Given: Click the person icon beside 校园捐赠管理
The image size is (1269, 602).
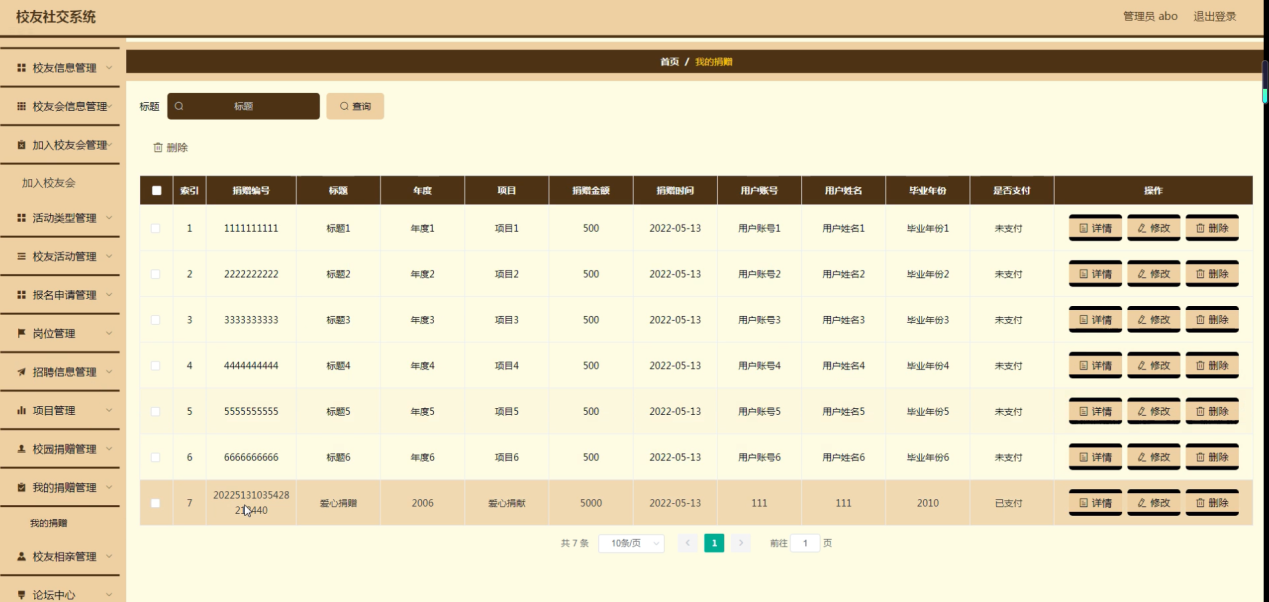Looking at the screenshot, I should click(22, 449).
